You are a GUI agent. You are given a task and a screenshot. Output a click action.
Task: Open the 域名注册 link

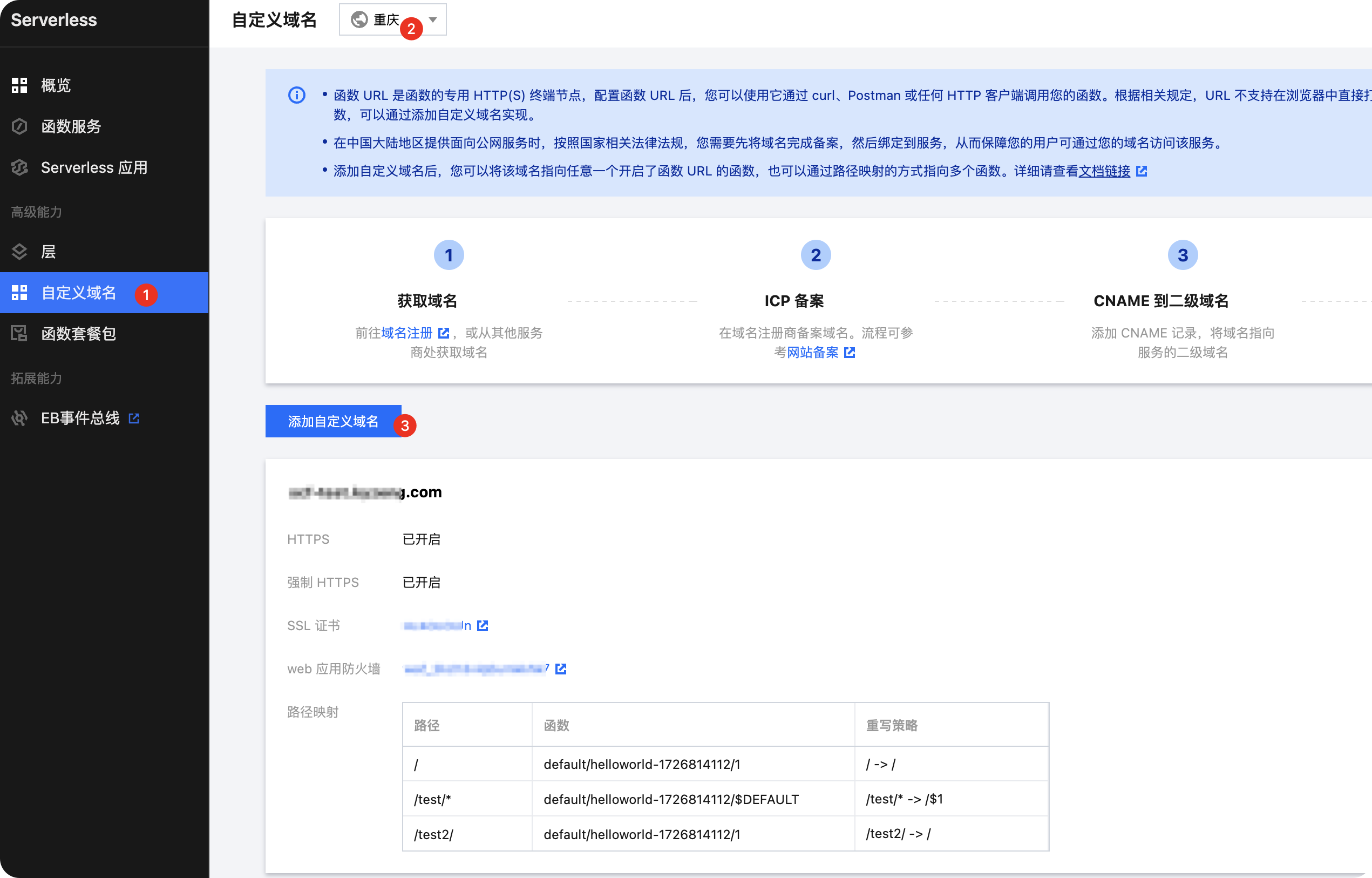(x=407, y=333)
